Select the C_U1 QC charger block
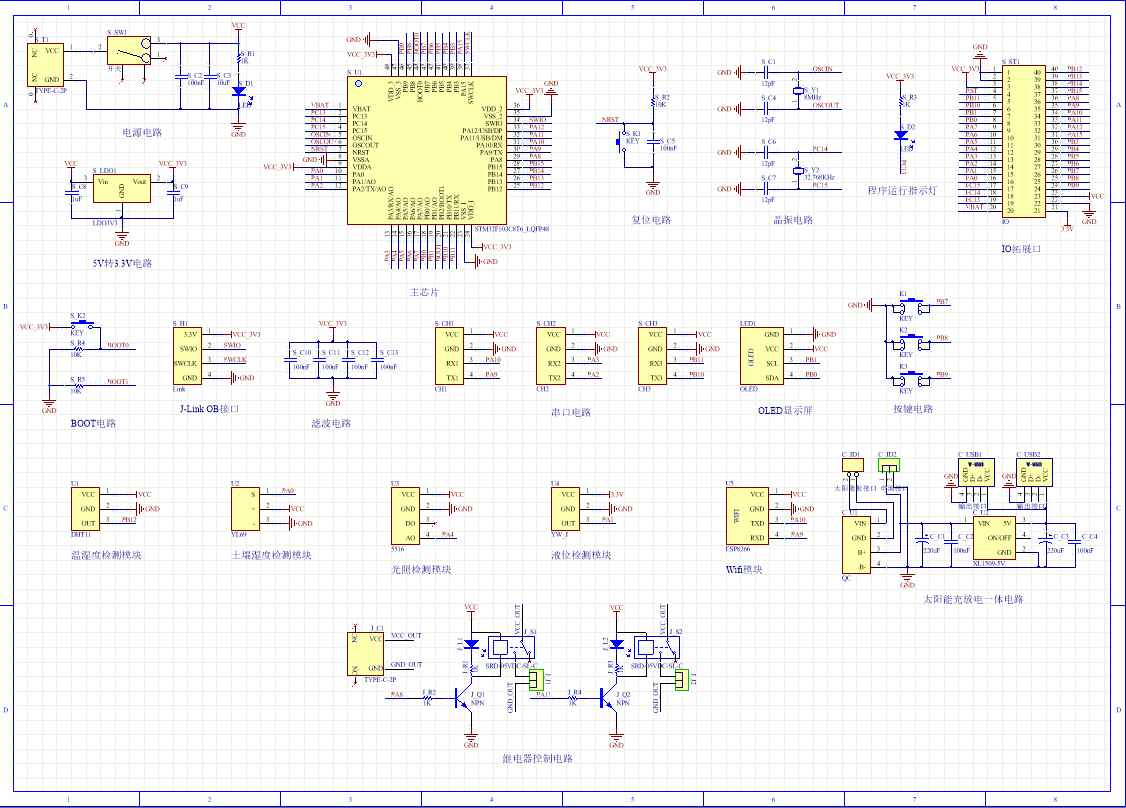Viewport: 1126px width, 808px height. 856,545
